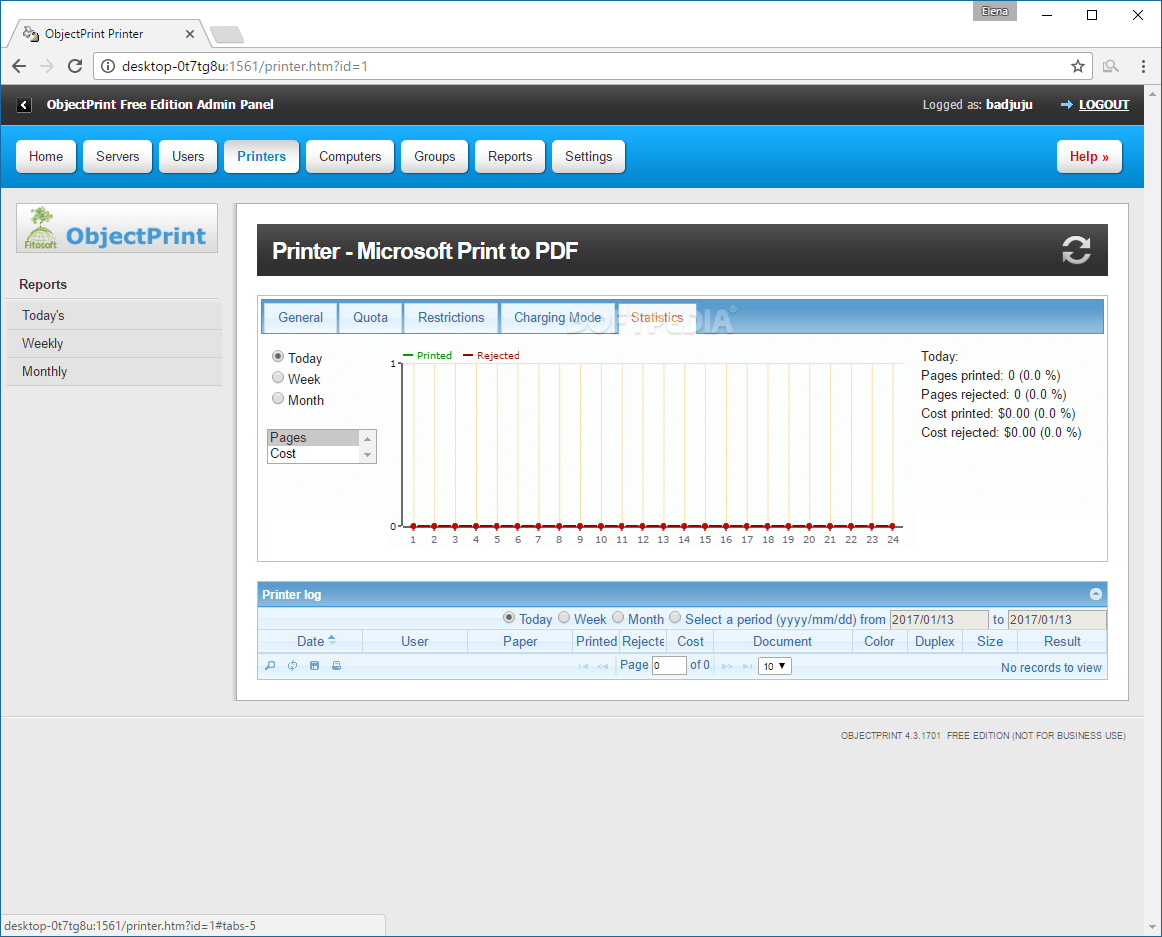This screenshot has width=1162, height=937.
Task: Click the search icon in printer log footer
Action: [x=270, y=666]
